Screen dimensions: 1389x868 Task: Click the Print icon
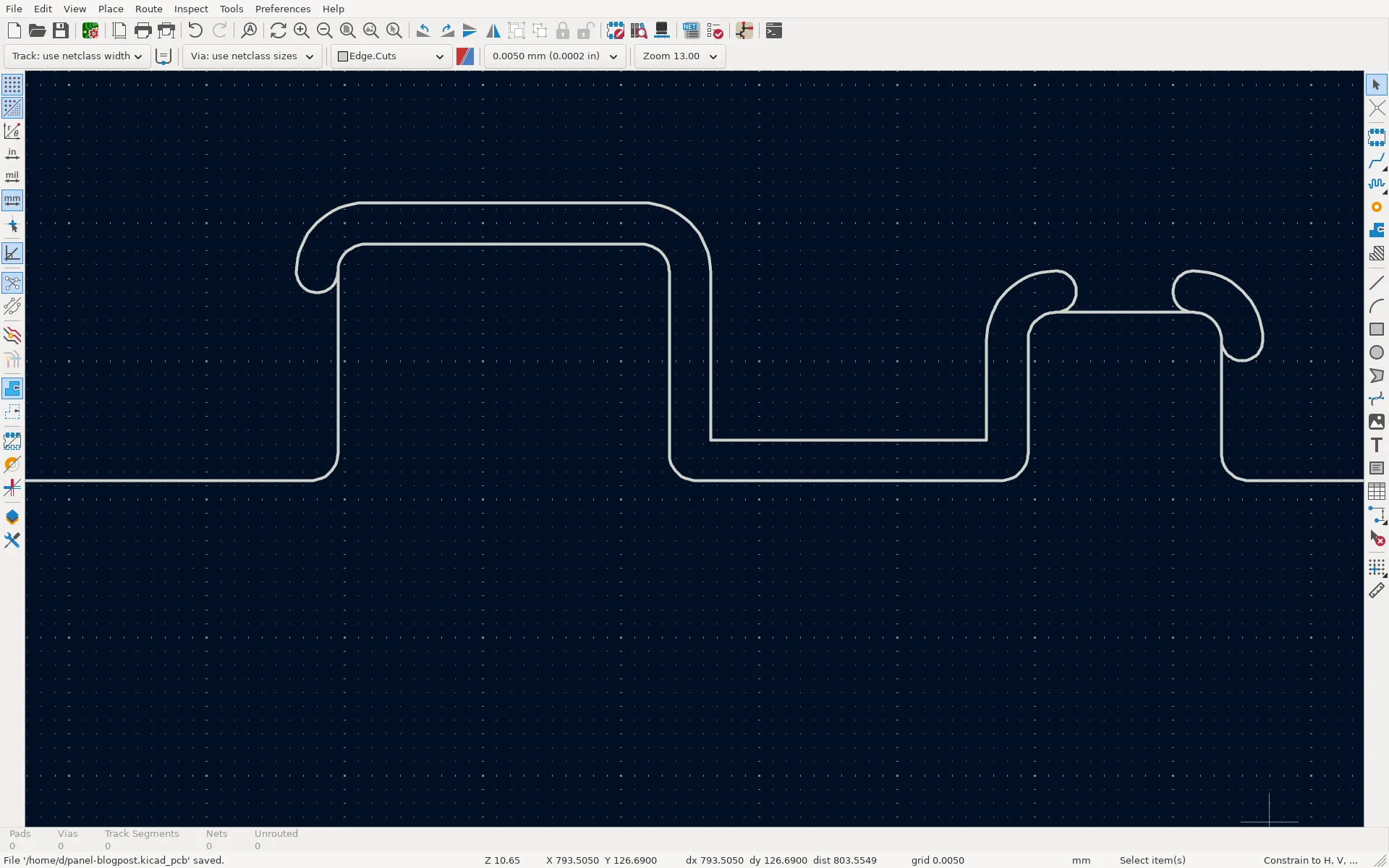point(143,30)
